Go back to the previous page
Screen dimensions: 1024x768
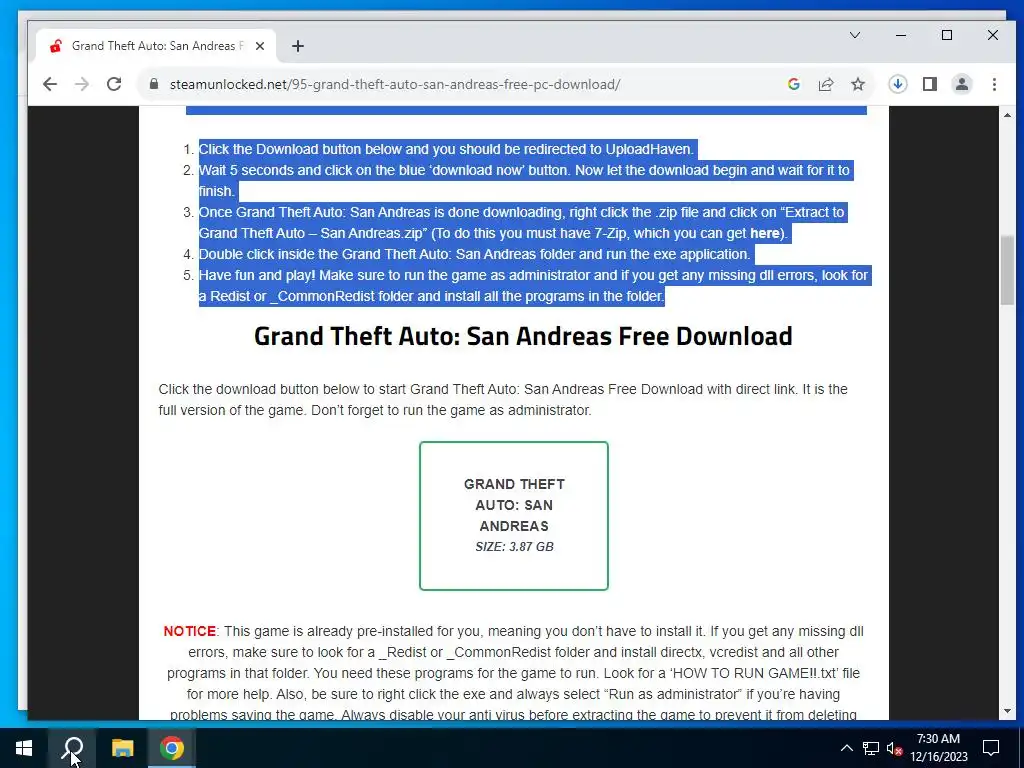[x=50, y=84]
